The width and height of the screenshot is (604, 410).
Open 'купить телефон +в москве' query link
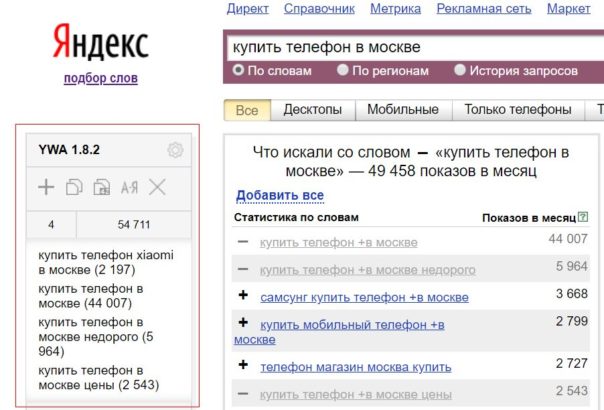[x=339, y=243]
